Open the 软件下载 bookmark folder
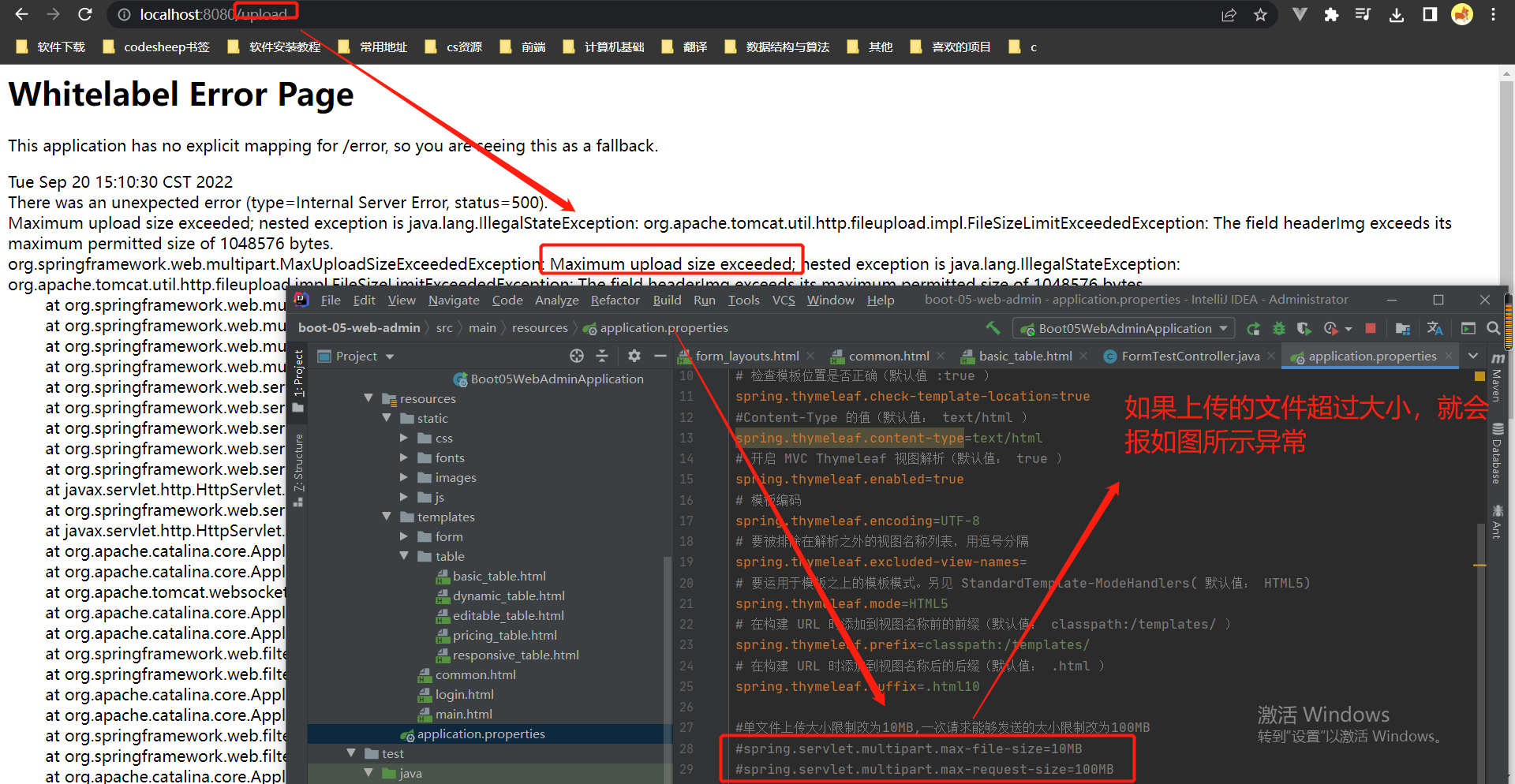Screen dimensions: 1515x784 [50, 47]
